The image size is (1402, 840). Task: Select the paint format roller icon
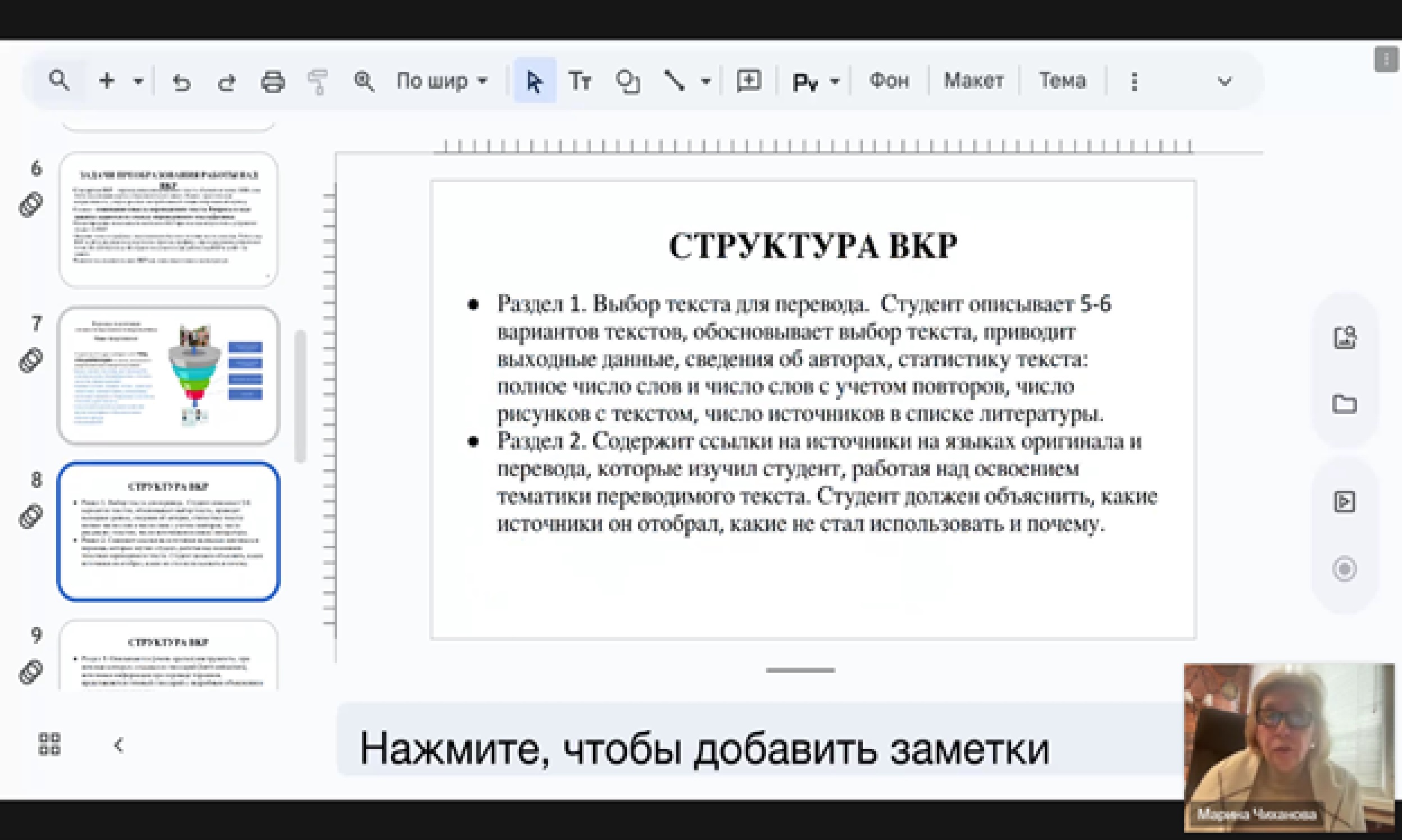click(318, 82)
